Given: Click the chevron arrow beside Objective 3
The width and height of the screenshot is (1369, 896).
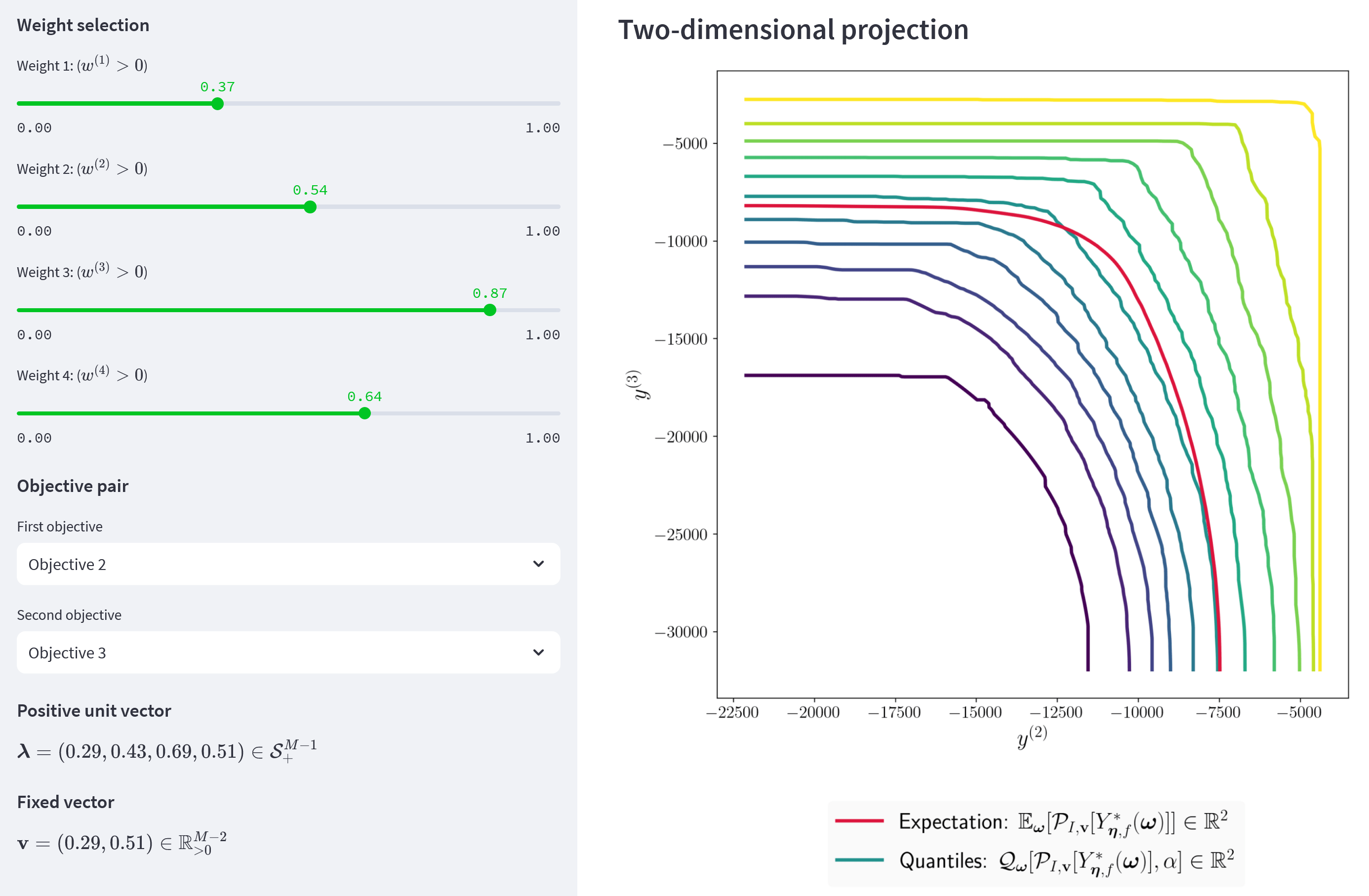Looking at the screenshot, I should tap(538, 652).
